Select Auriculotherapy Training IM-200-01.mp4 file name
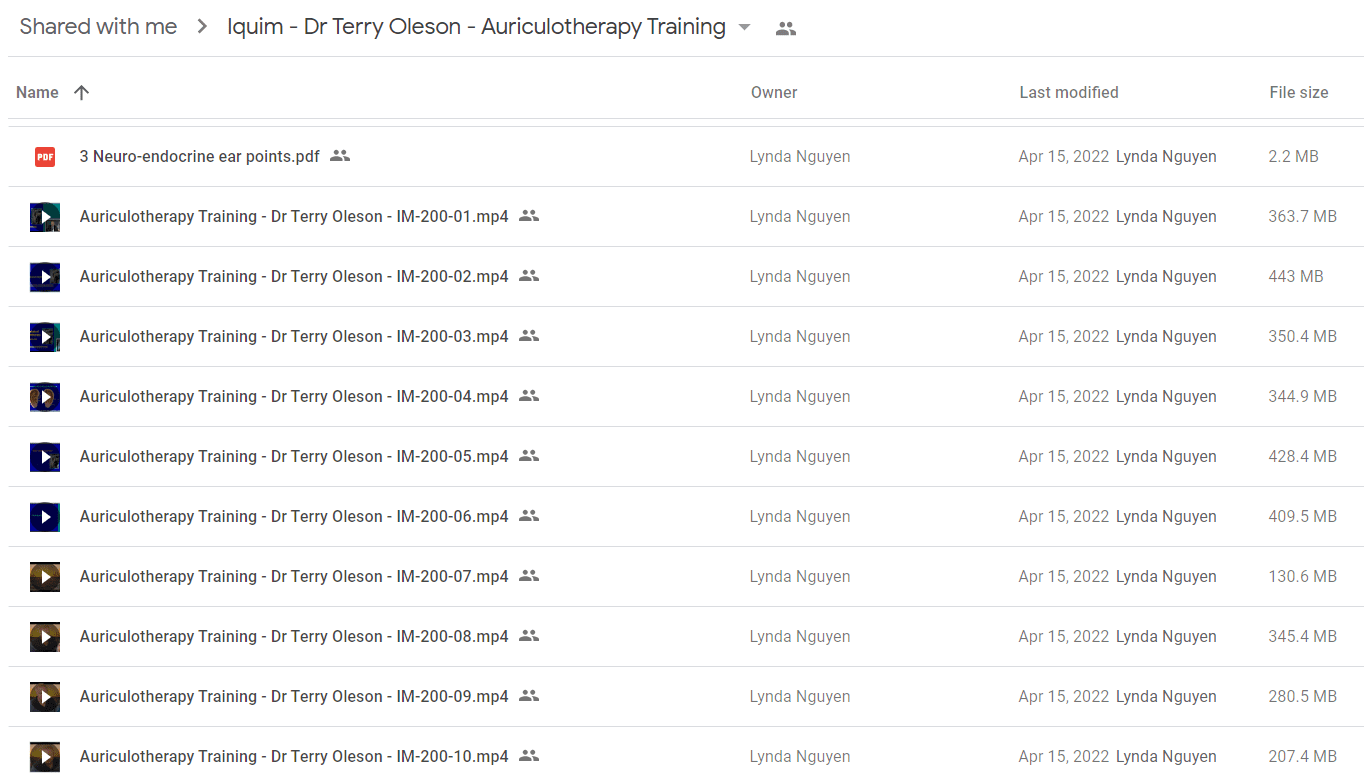Screen dimensions: 1364x779 tap(294, 216)
